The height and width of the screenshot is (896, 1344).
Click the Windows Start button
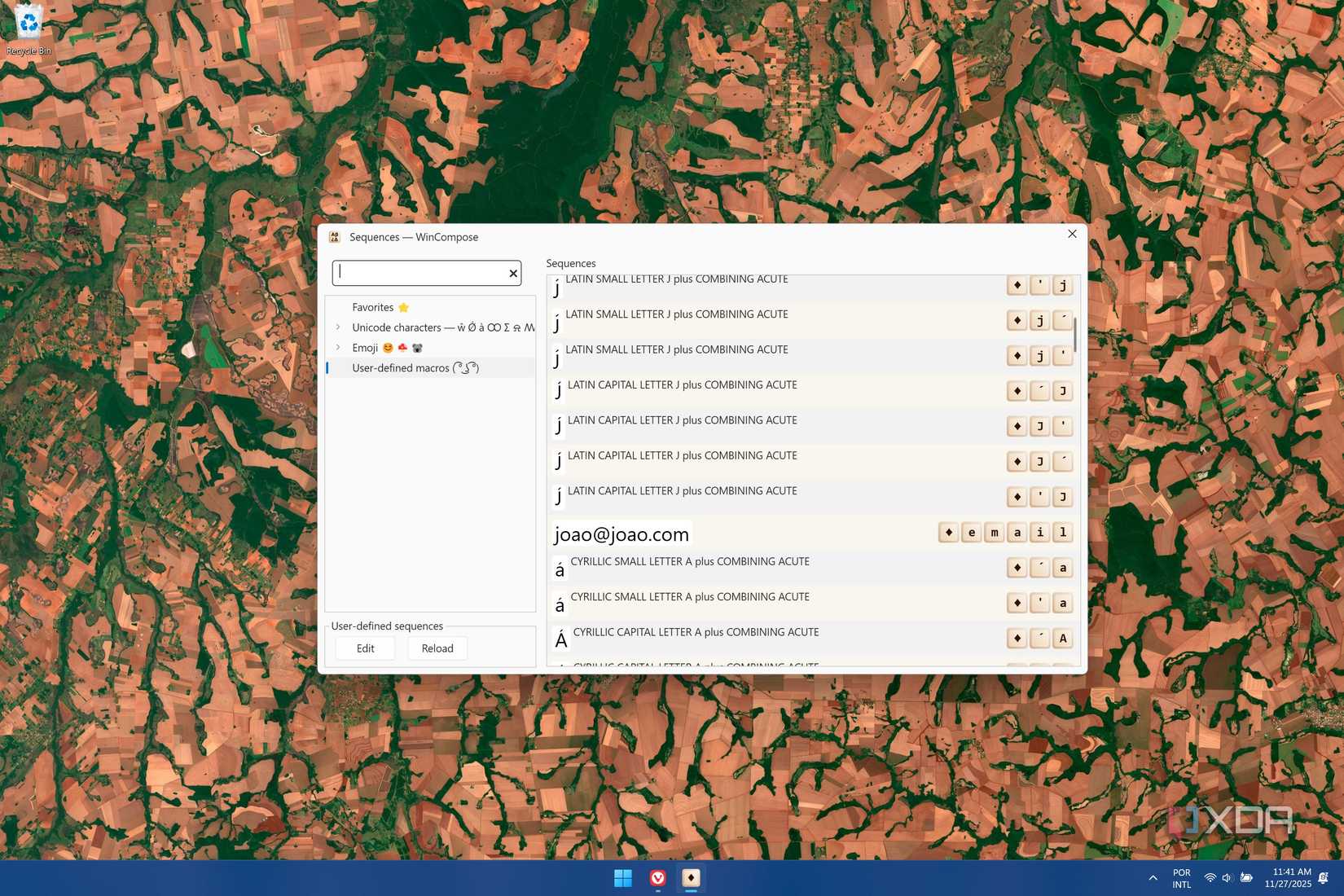click(623, 877)
